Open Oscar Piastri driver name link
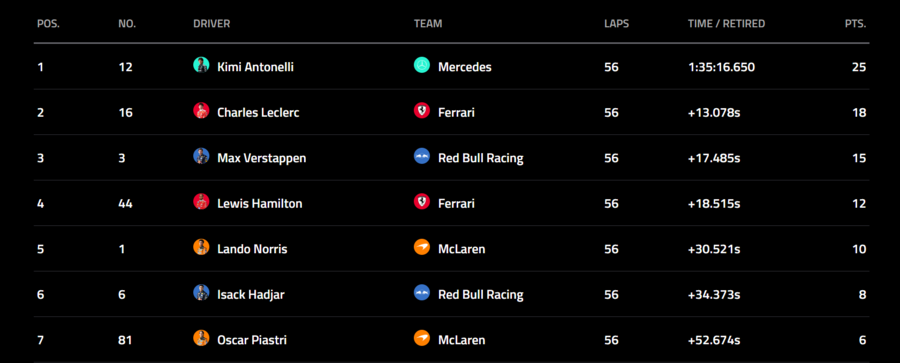This screenshot has width=900, height=363. [x=252, y=340]
